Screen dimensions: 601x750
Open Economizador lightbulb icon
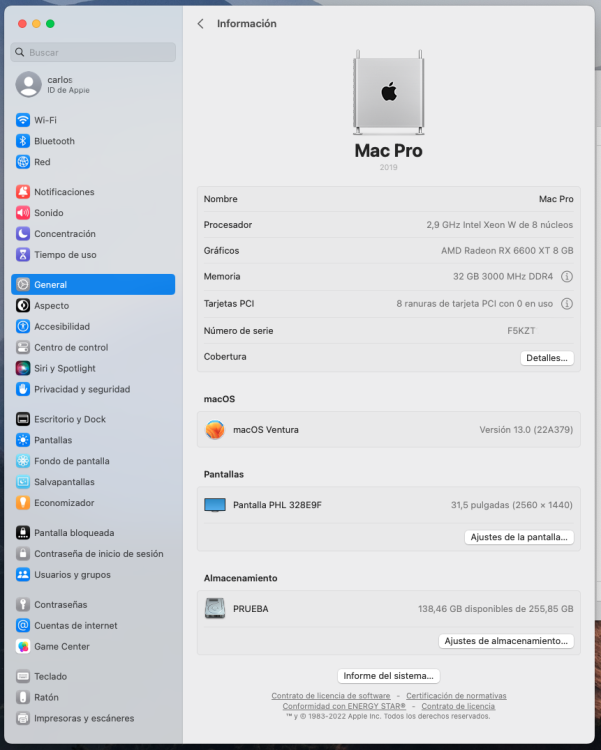[x=22, y=503]
